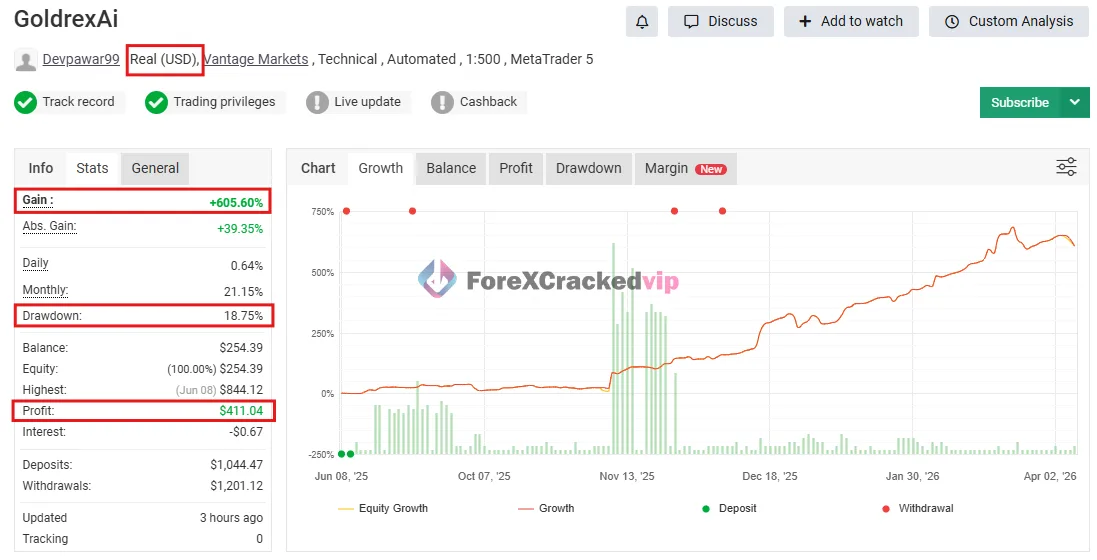
Task: Click the notification bell icon
Action: [x=642, y=21]
